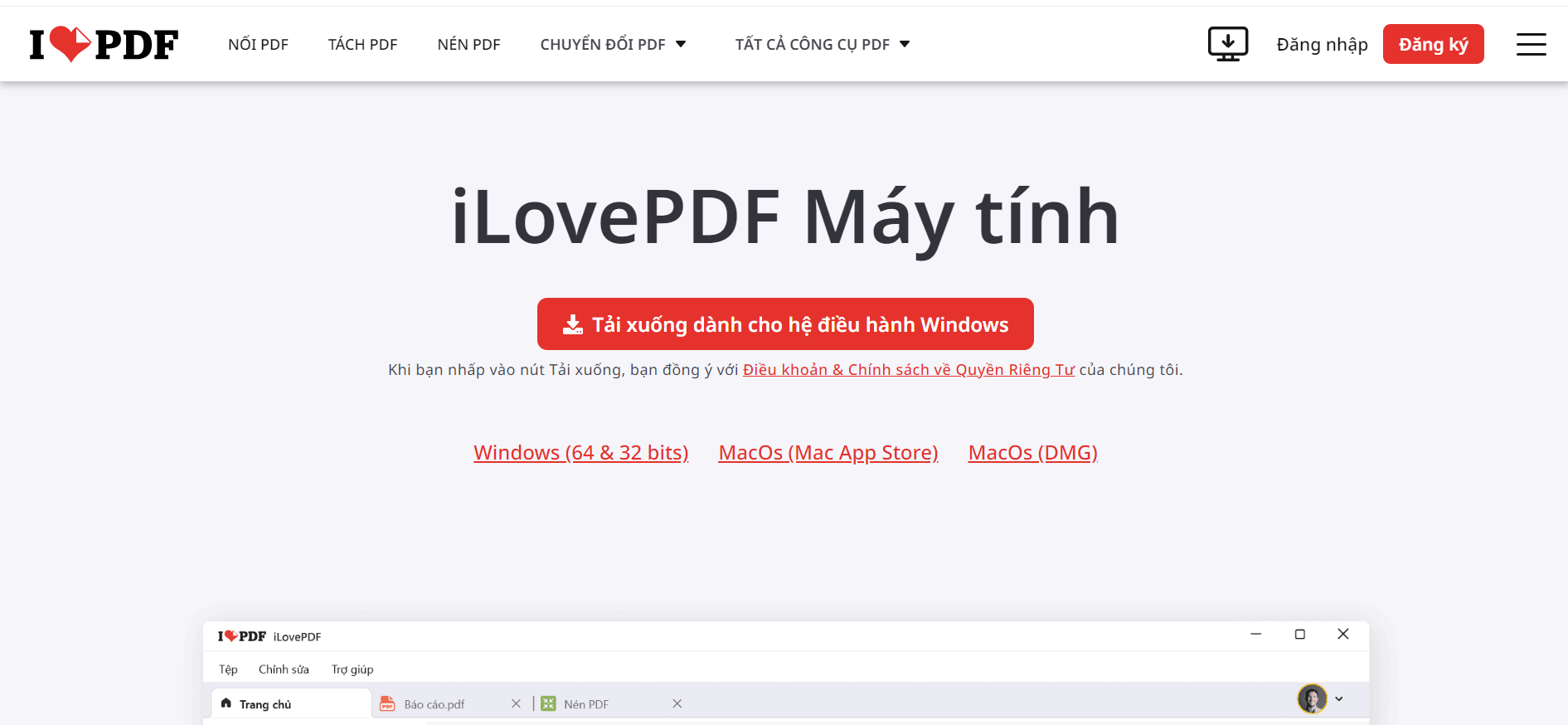This screenshot has height=725, width=1568.
Task: Follow the MacOs (DMG) download link
Action: [1032, 453]
